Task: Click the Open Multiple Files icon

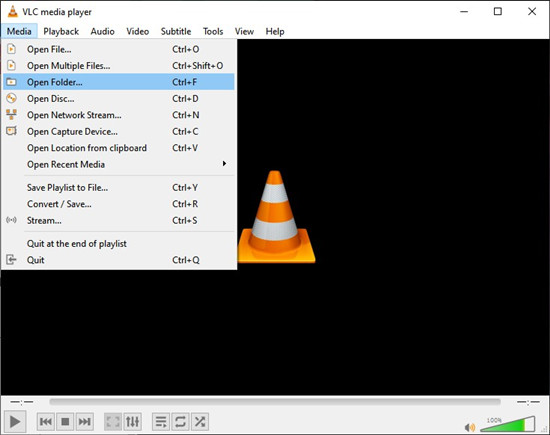Action: click(x=11, y=65)
